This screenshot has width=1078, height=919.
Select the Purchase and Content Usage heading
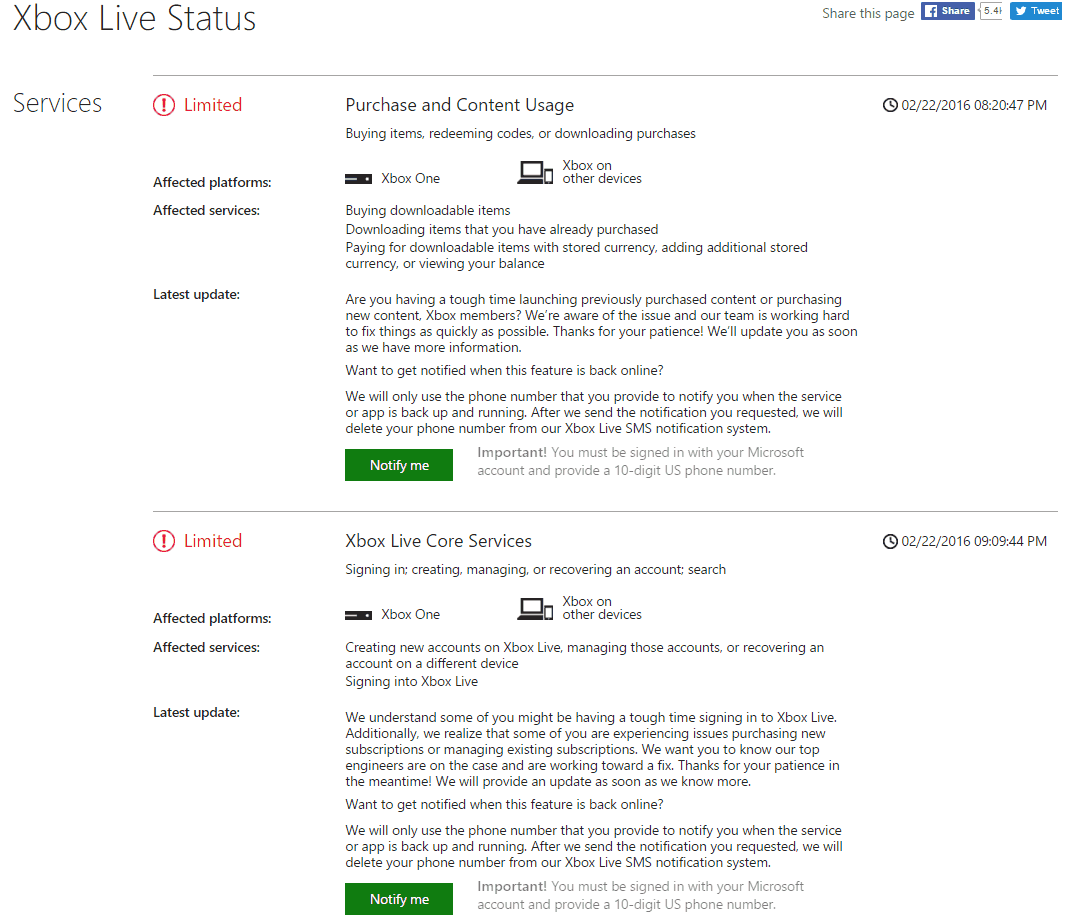(459, 105)
